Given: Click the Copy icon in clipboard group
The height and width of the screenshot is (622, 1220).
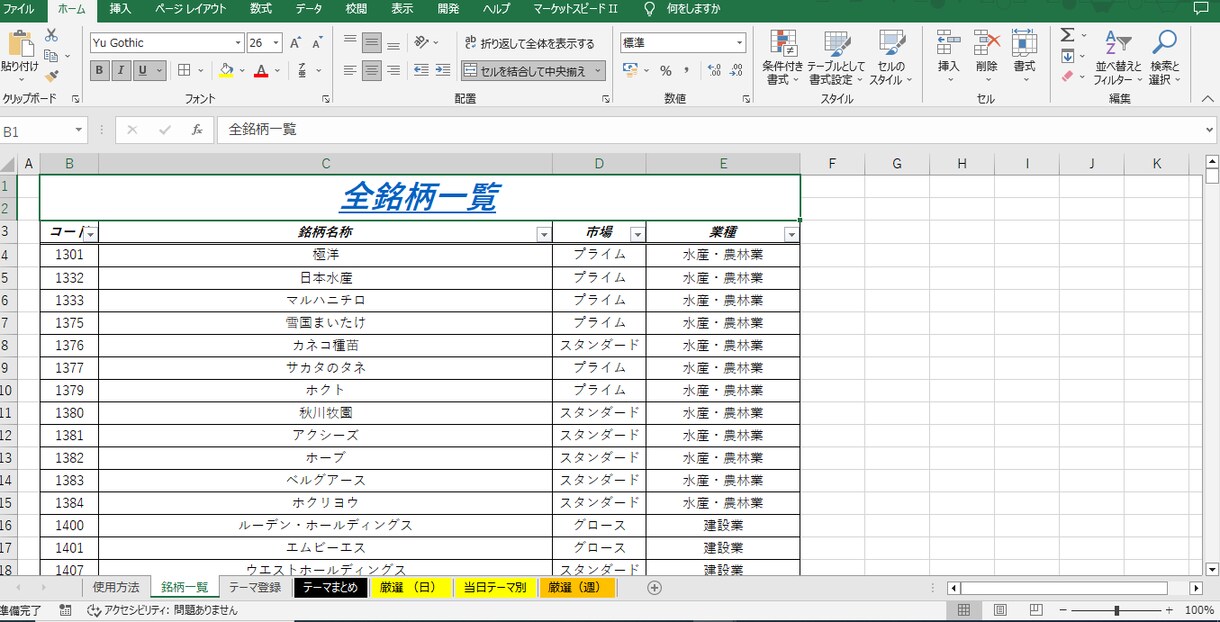Looking at the screenshot, I should click(50, 56).
